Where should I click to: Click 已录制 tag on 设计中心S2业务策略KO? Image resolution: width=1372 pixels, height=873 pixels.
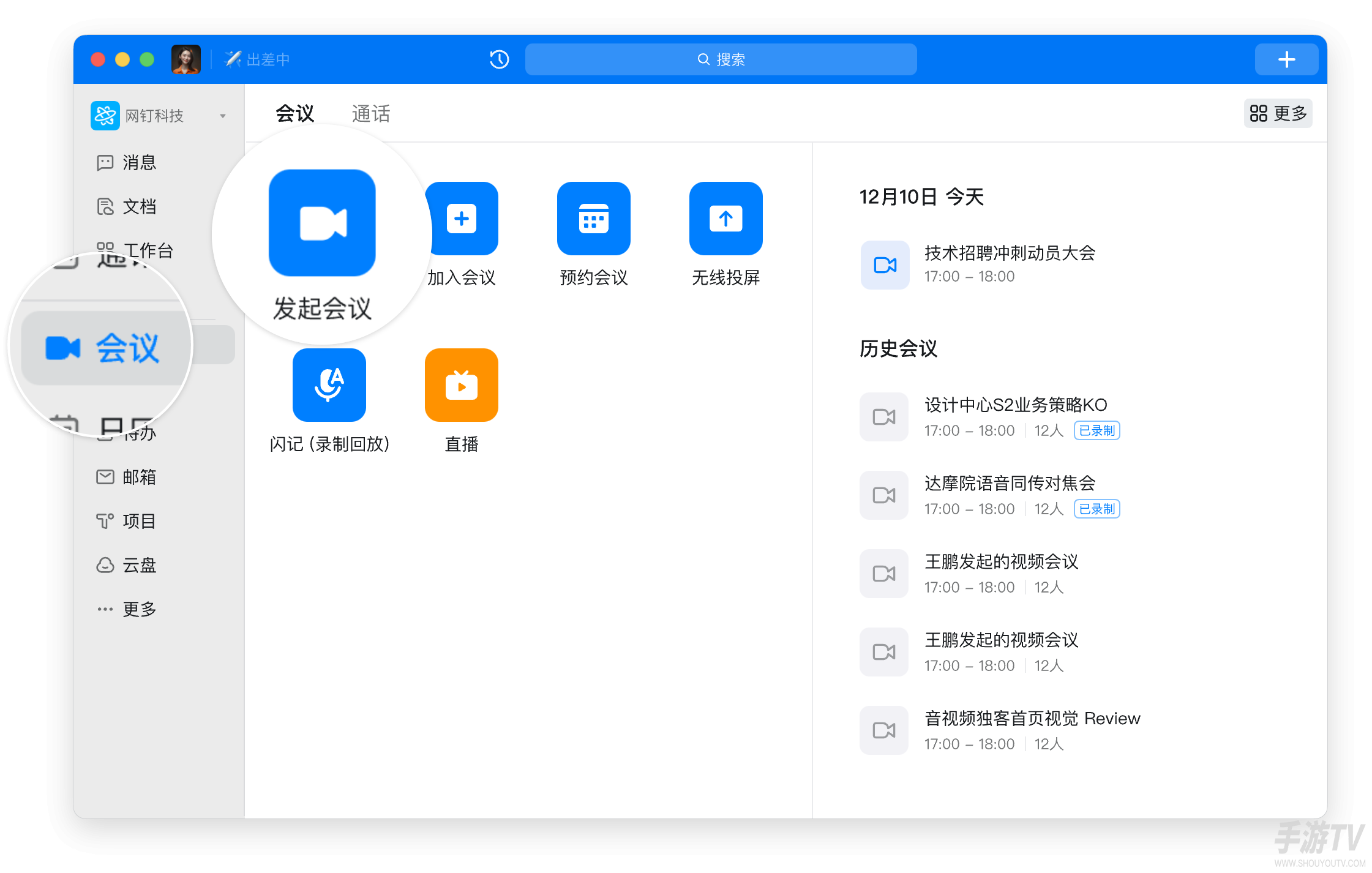tap(1097, 430)
